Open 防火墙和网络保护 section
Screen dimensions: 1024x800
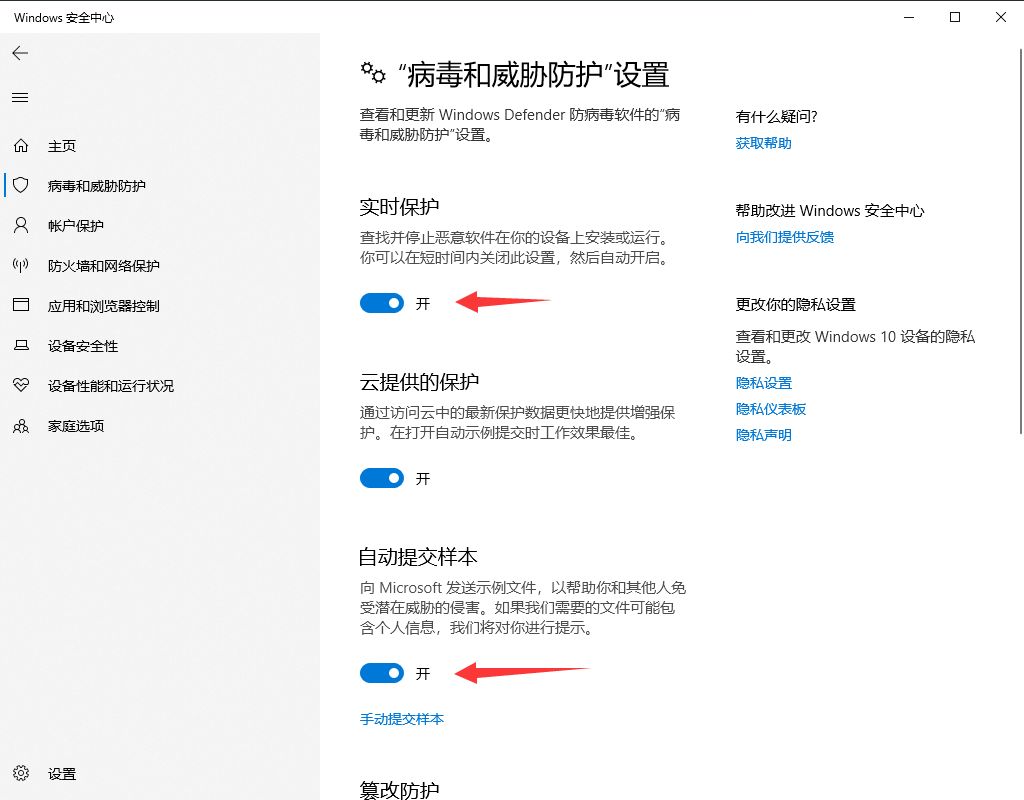tap(104, 266)
